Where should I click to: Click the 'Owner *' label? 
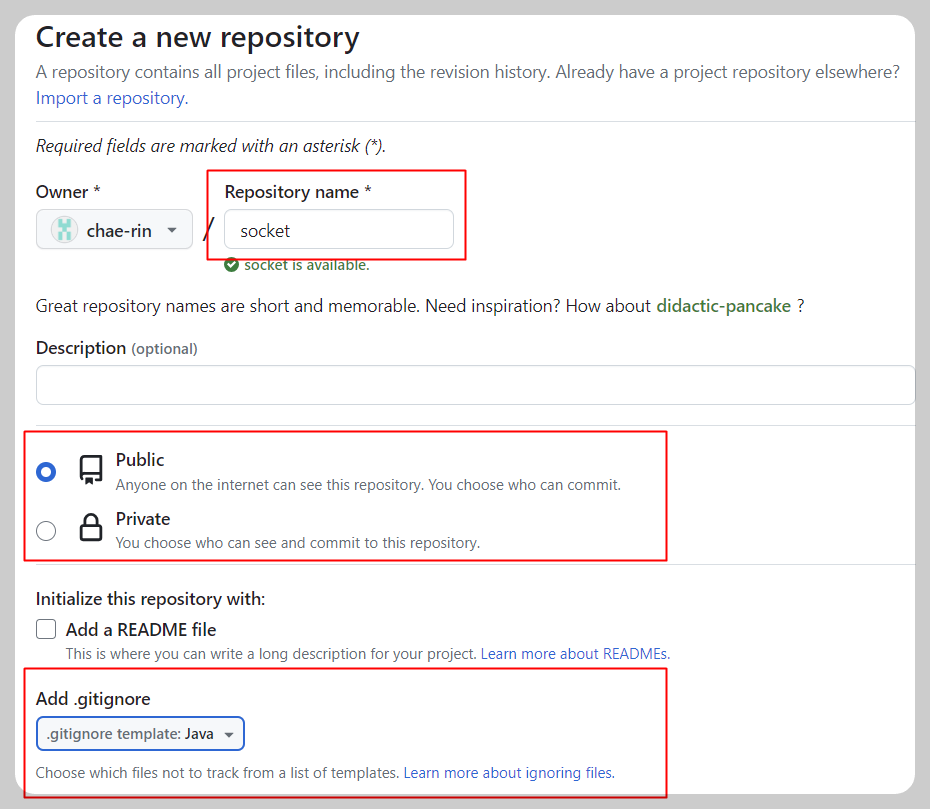(68, 192)
